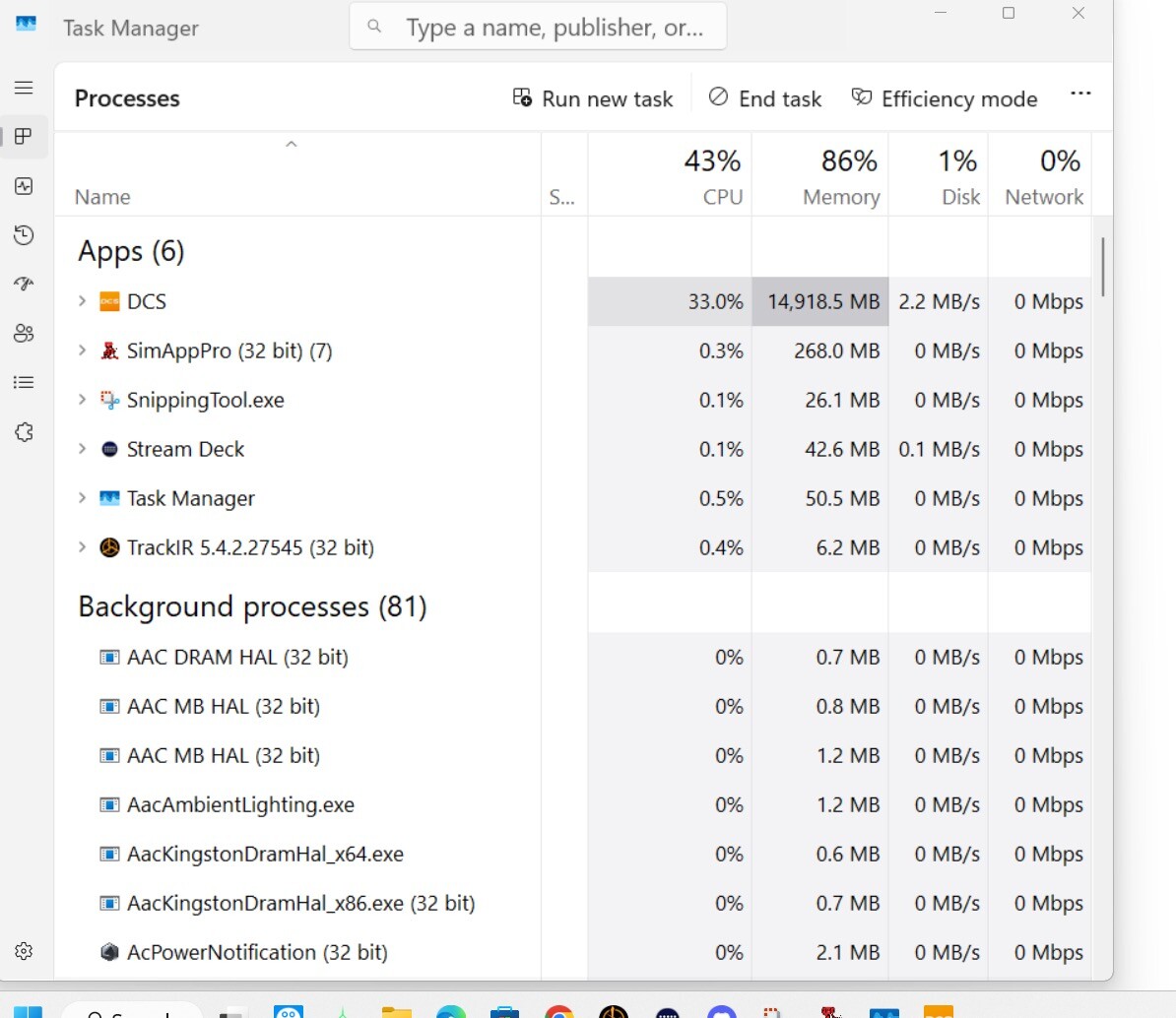Select the Background processes (81) group heading
This screenshot has height=1018, width=1176.
pyautogui.click(x=253, y=606)
